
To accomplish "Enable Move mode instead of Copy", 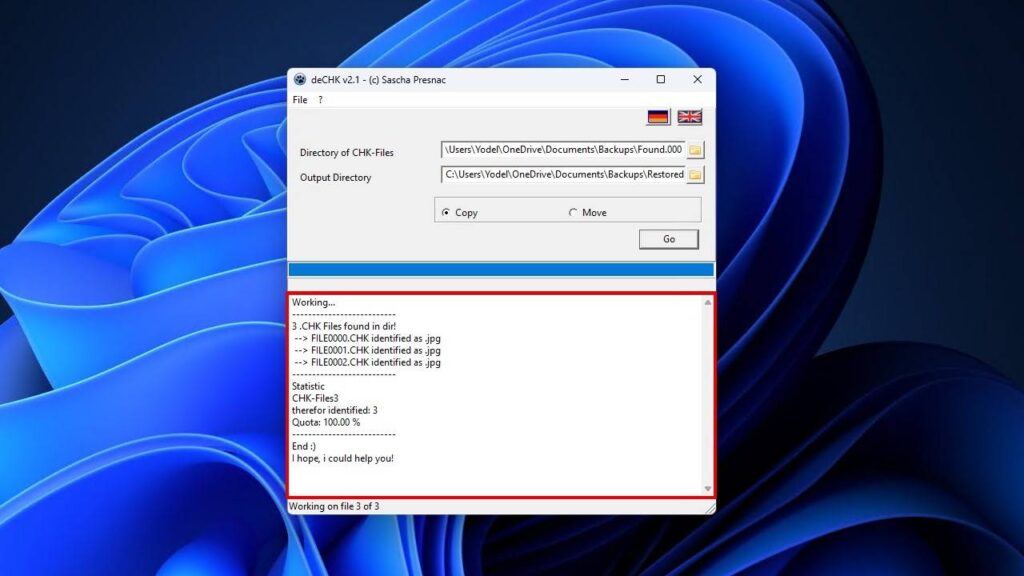I will tap(573, 212).
